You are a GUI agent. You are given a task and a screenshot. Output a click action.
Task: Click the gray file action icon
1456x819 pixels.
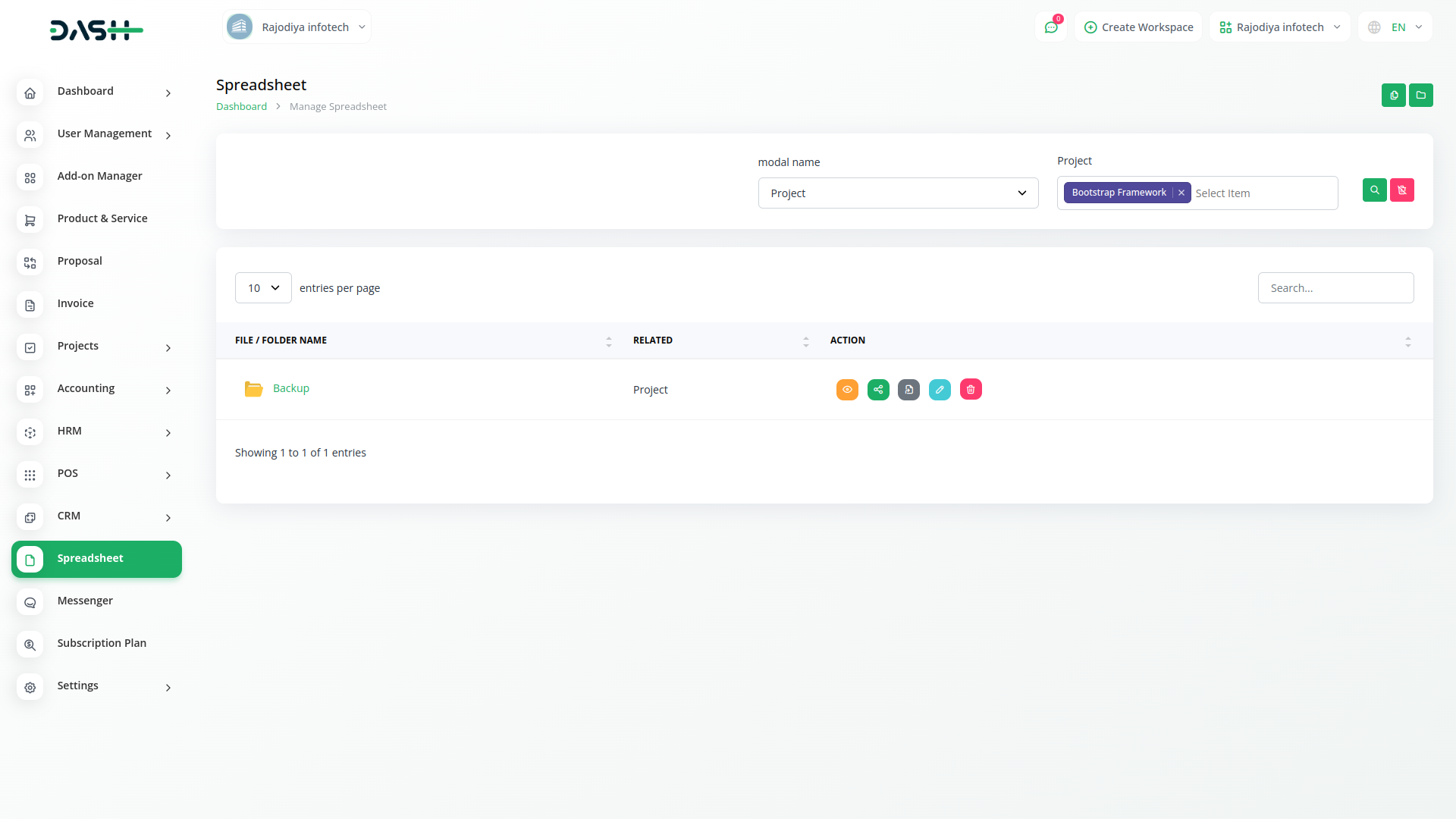908,390
